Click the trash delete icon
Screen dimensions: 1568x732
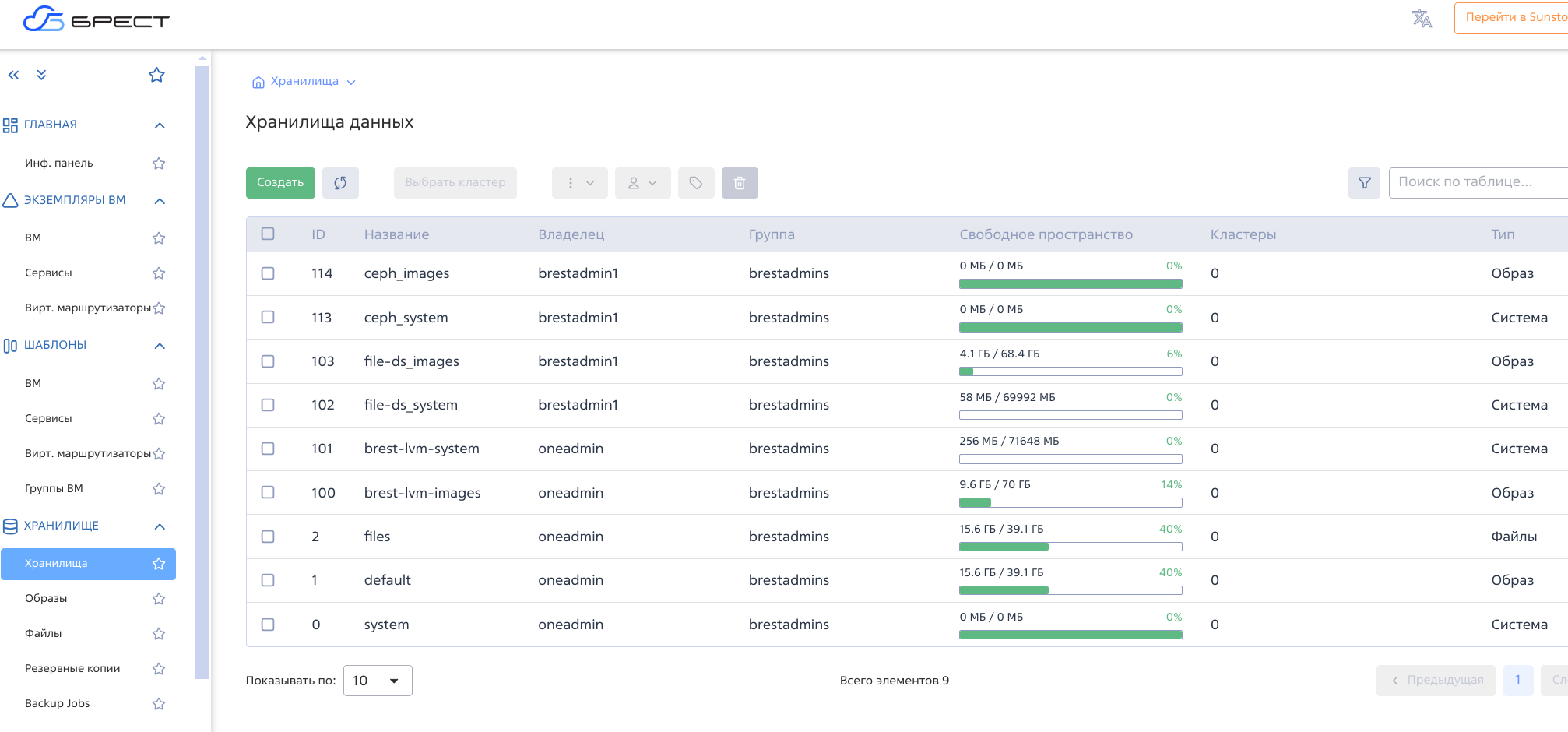739,183
